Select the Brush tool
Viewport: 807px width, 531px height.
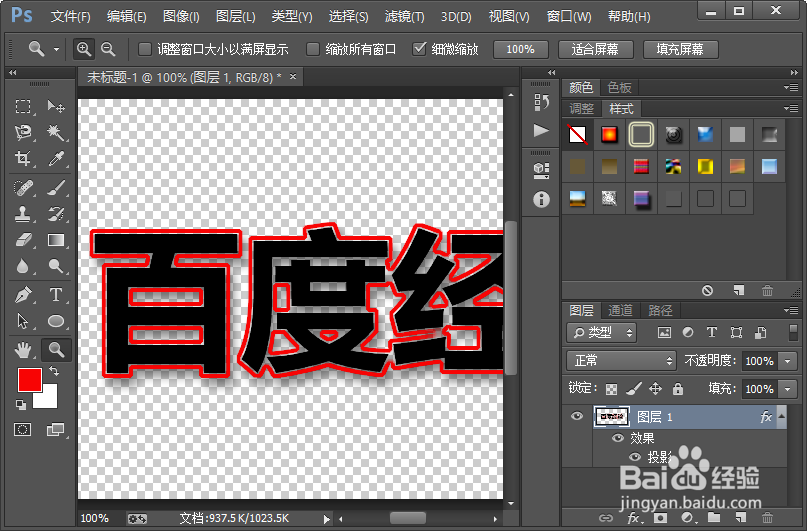56,187
